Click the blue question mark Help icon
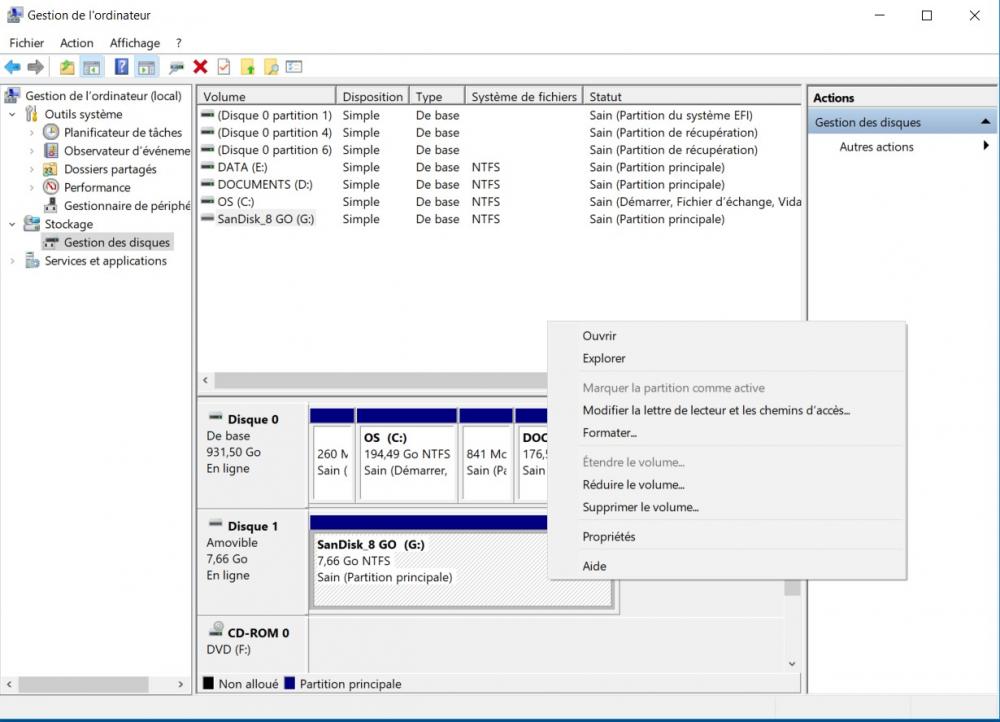1000x722 pixels. [121, 67]
